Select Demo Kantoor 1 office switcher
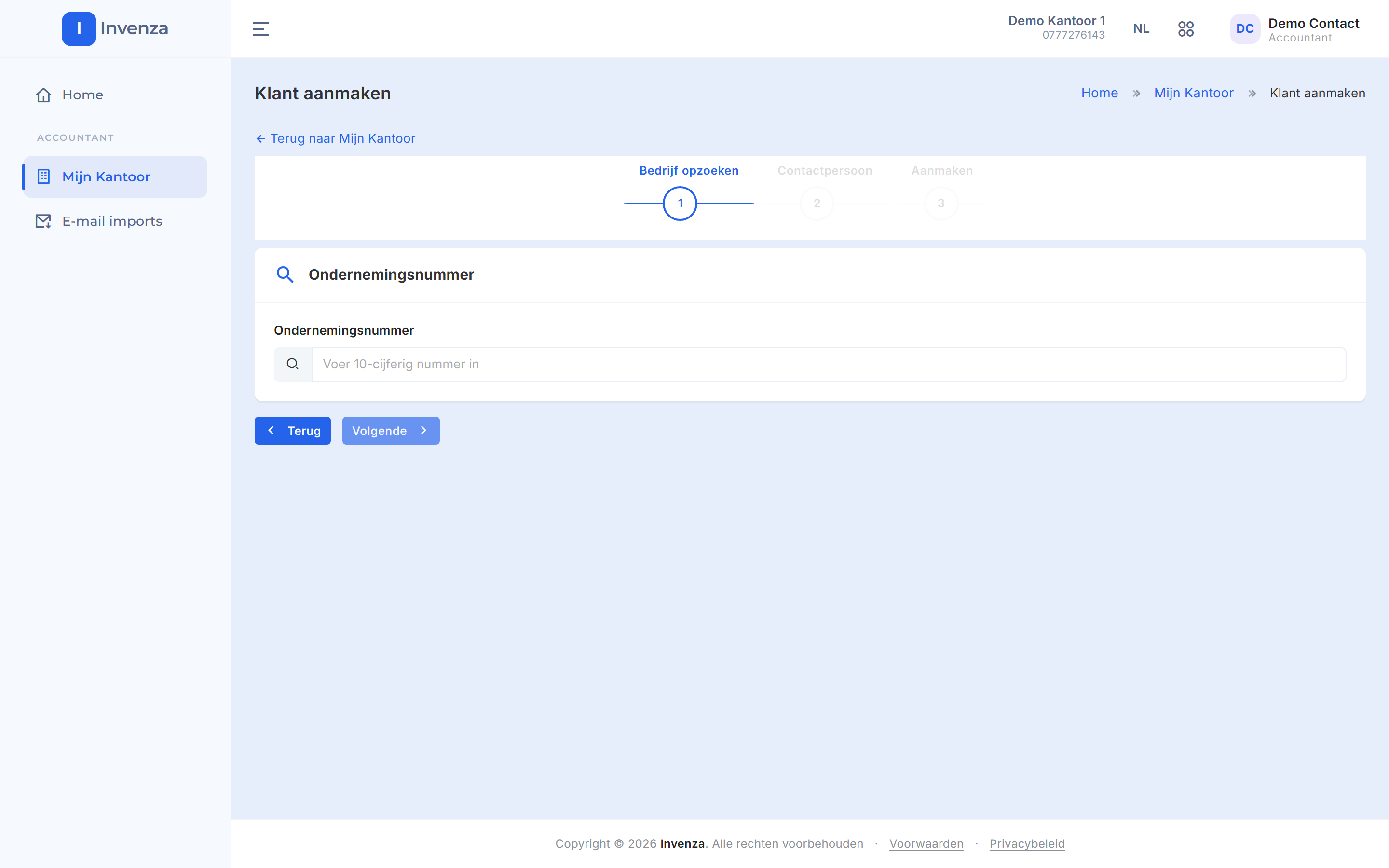Image resolution: width=1389 pixels, height=868 pixels. click(1056, 27)
